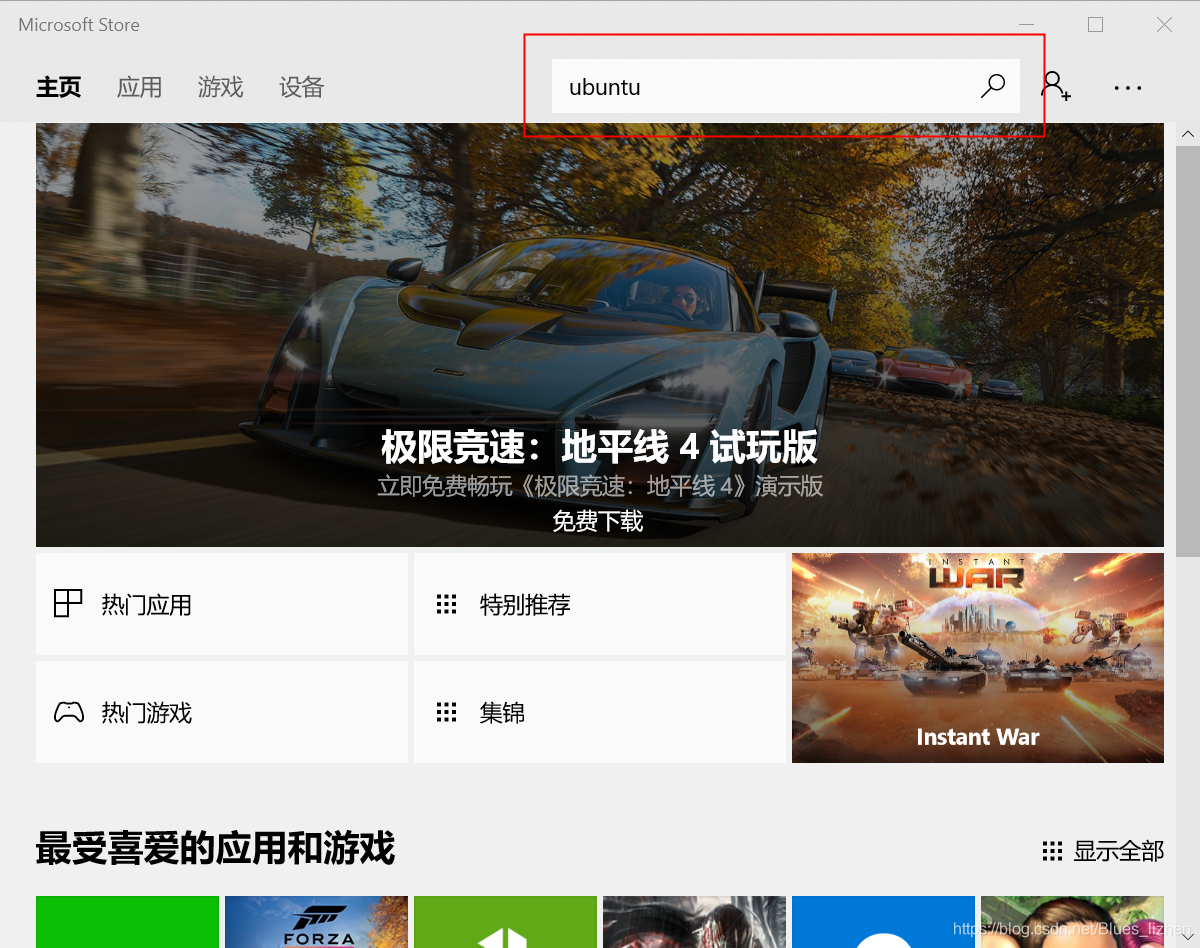Click the vertical scrollbar thumb

pos(1188,350)
